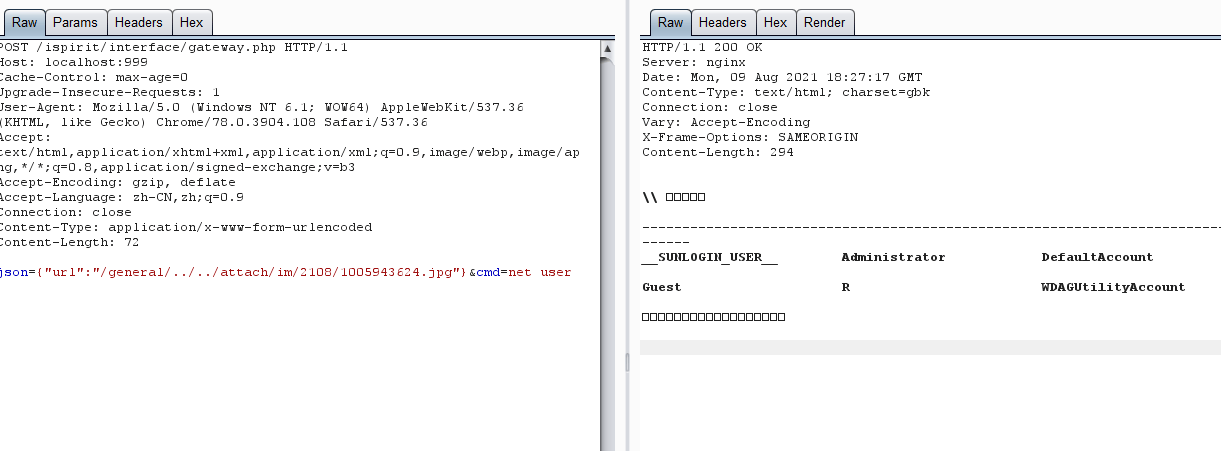Click the response Connection: close line
Screen dimensions: 1221x451
pos(710,107)
